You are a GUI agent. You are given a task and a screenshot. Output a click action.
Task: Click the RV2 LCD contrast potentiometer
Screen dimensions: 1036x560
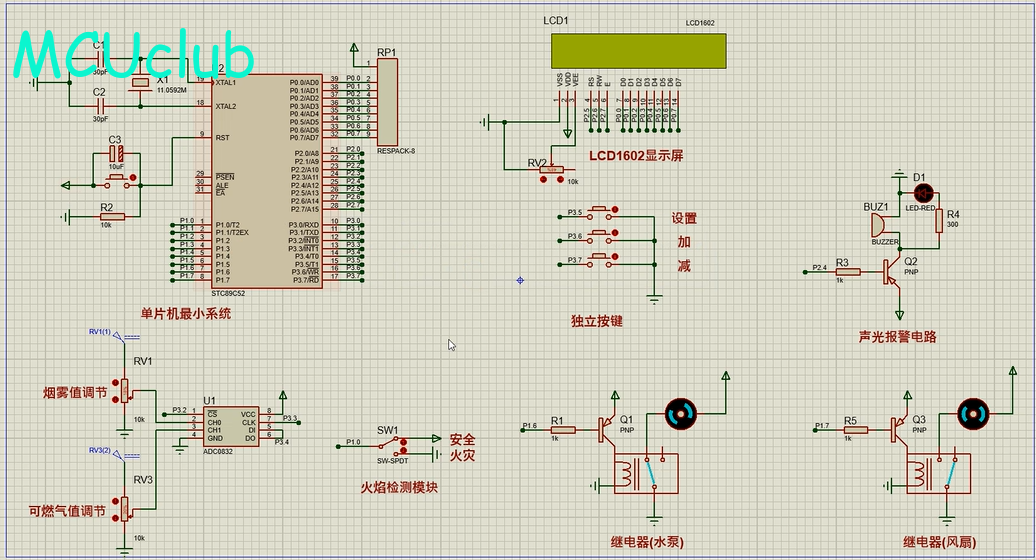pyautogui.click(x=550, y=170)
